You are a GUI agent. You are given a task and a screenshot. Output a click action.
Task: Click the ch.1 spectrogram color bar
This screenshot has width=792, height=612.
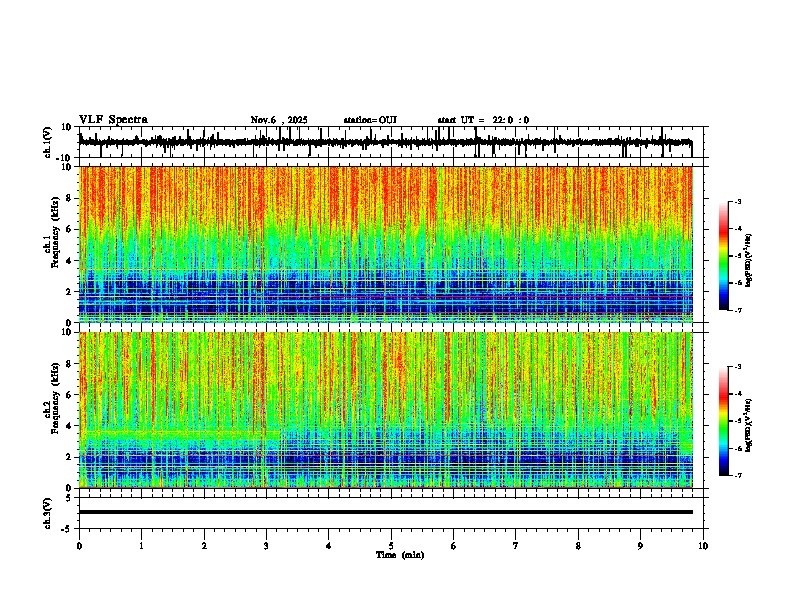click(x=723, y=256)
